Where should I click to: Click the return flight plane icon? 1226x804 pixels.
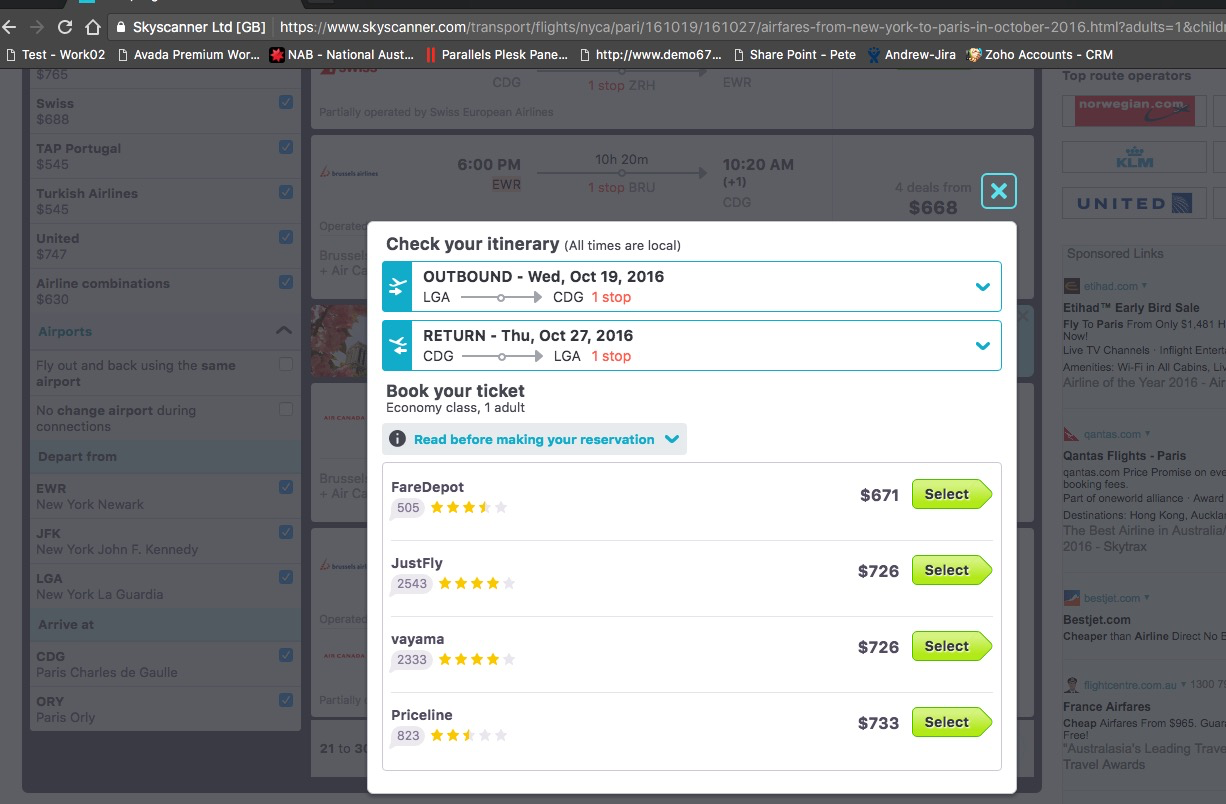point(398,345)
